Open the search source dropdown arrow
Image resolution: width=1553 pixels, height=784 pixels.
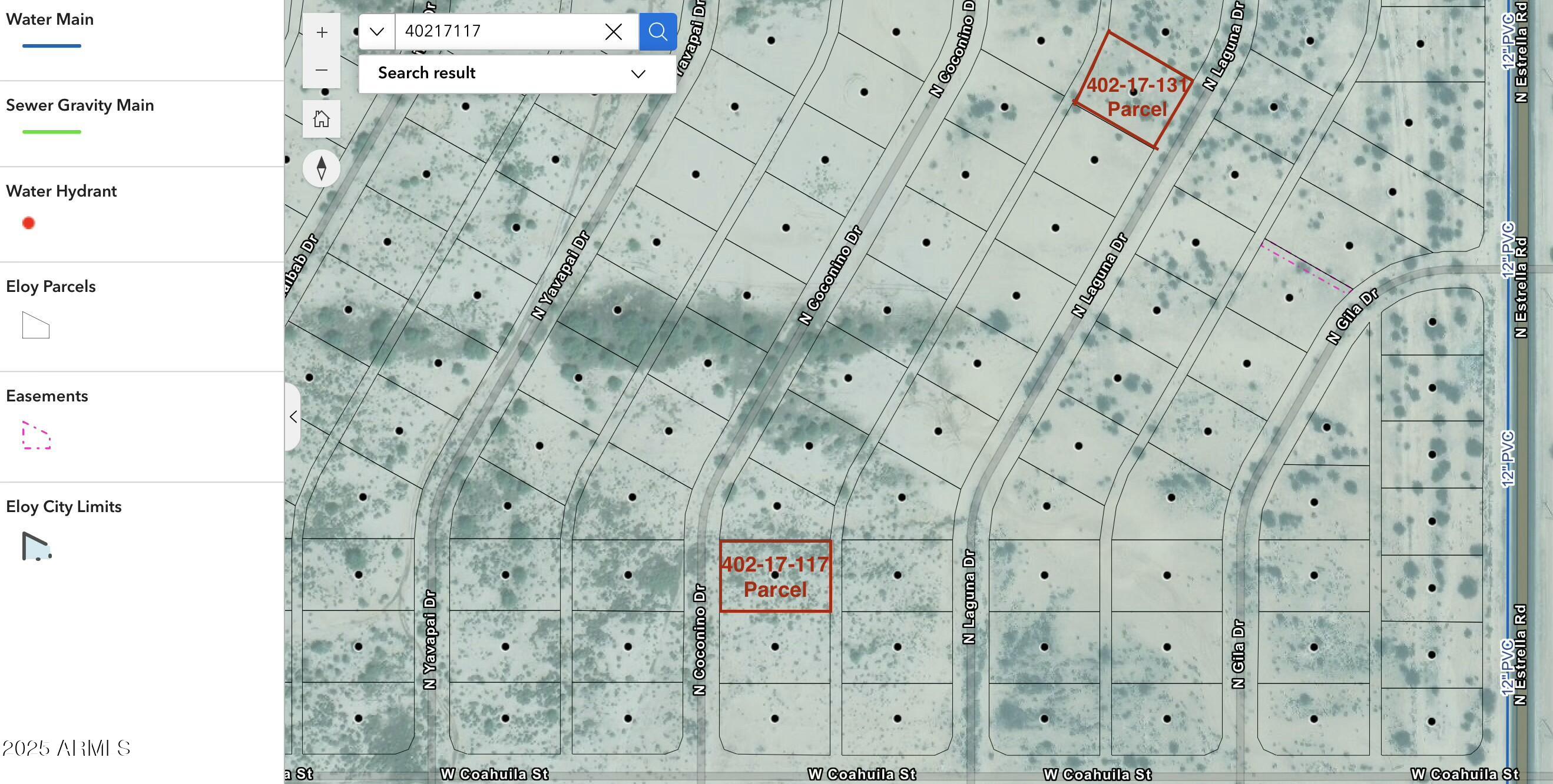[x=377, y=31]
